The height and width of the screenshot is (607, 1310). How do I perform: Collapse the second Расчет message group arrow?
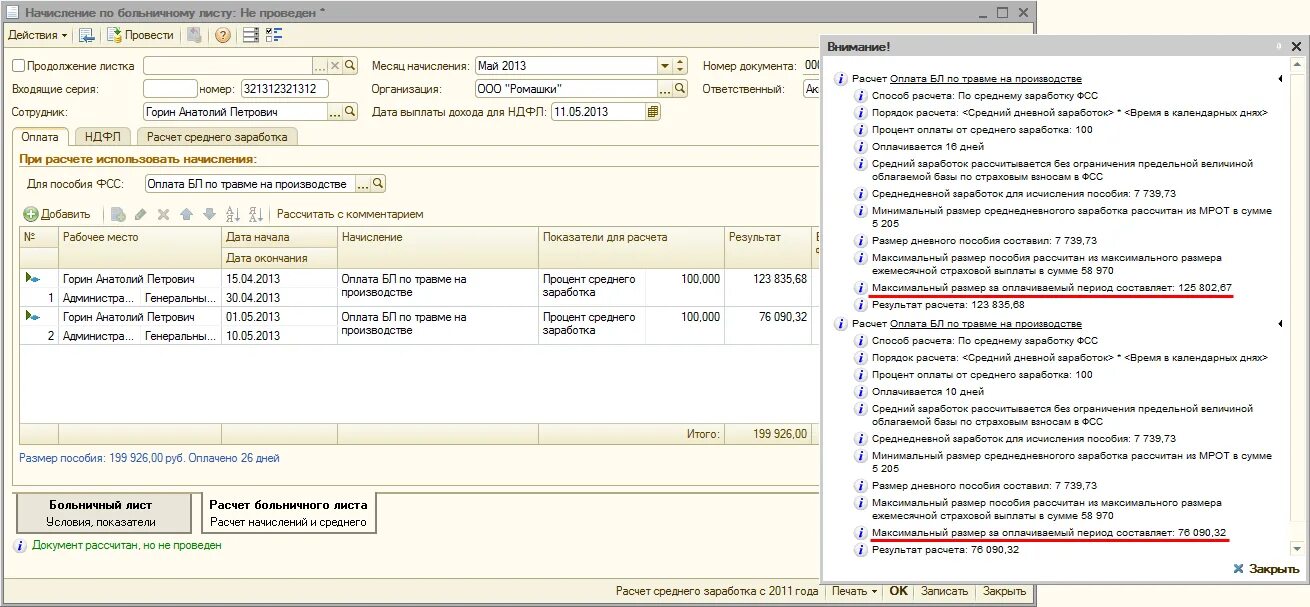tap(1279, 324)
